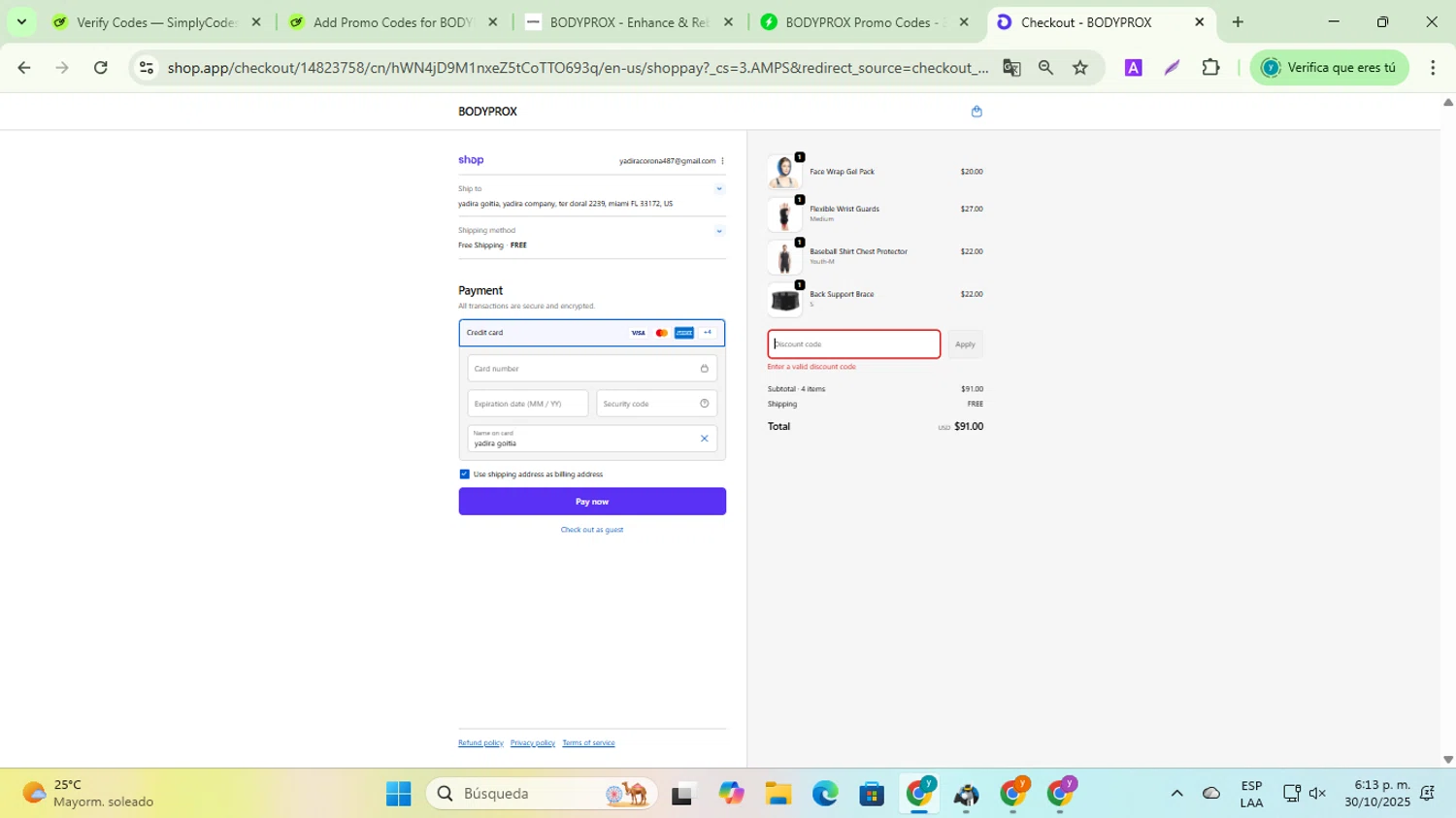
Task: Open the weather widget
Action: click(x=87, y=794)
